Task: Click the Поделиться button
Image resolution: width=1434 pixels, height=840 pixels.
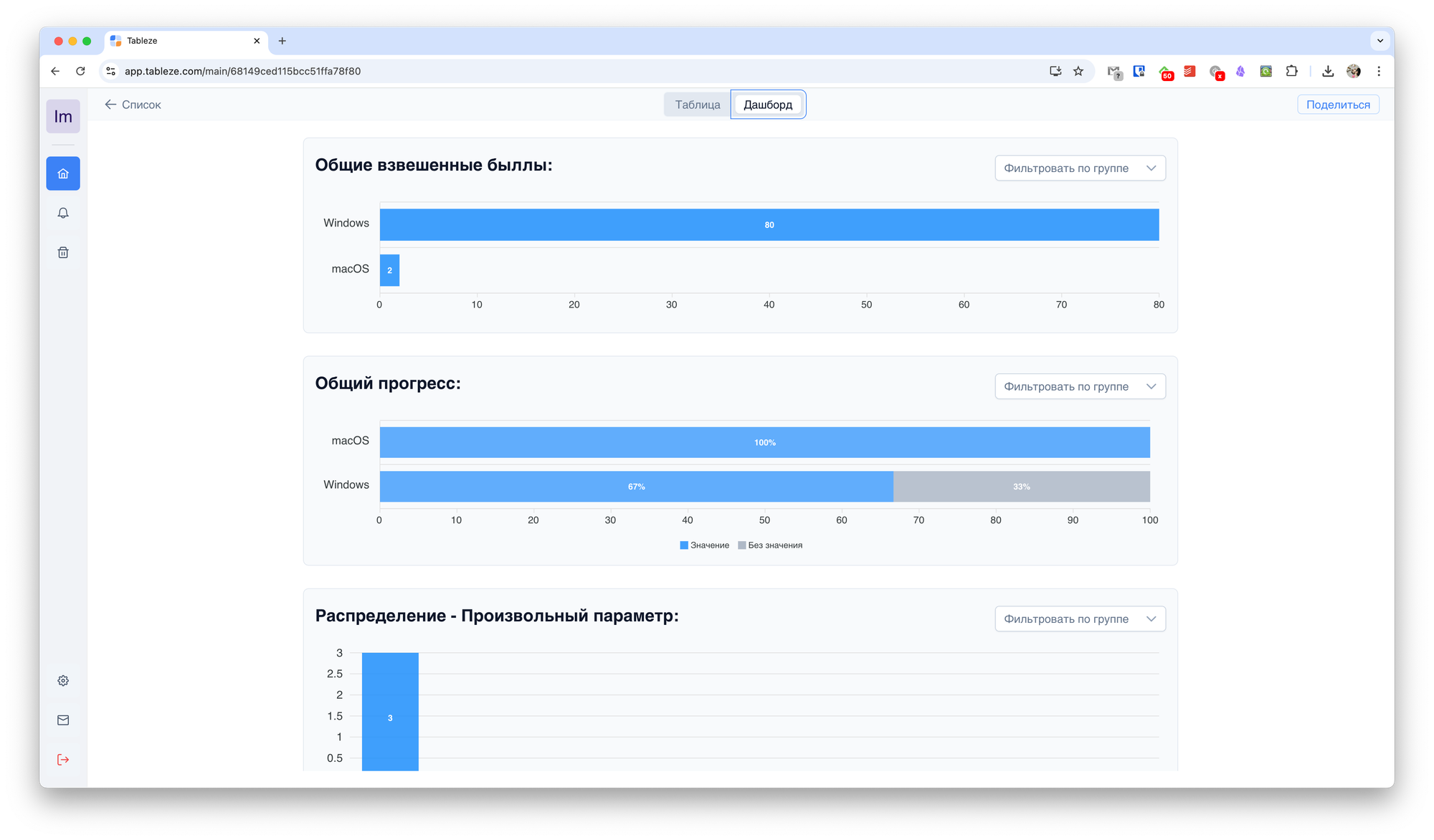Action: [x=1338, y=105]
